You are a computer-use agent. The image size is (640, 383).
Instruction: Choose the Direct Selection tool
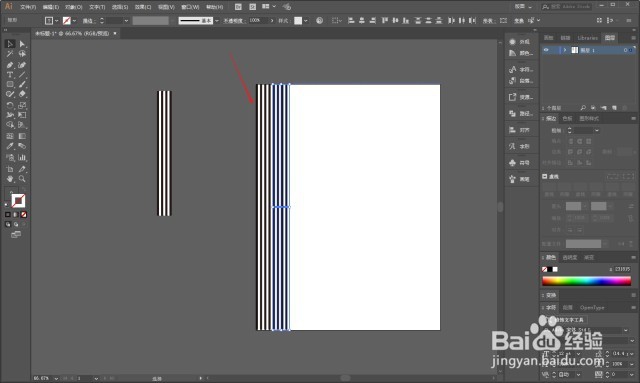pyautogui.click(x=22, y=44)
